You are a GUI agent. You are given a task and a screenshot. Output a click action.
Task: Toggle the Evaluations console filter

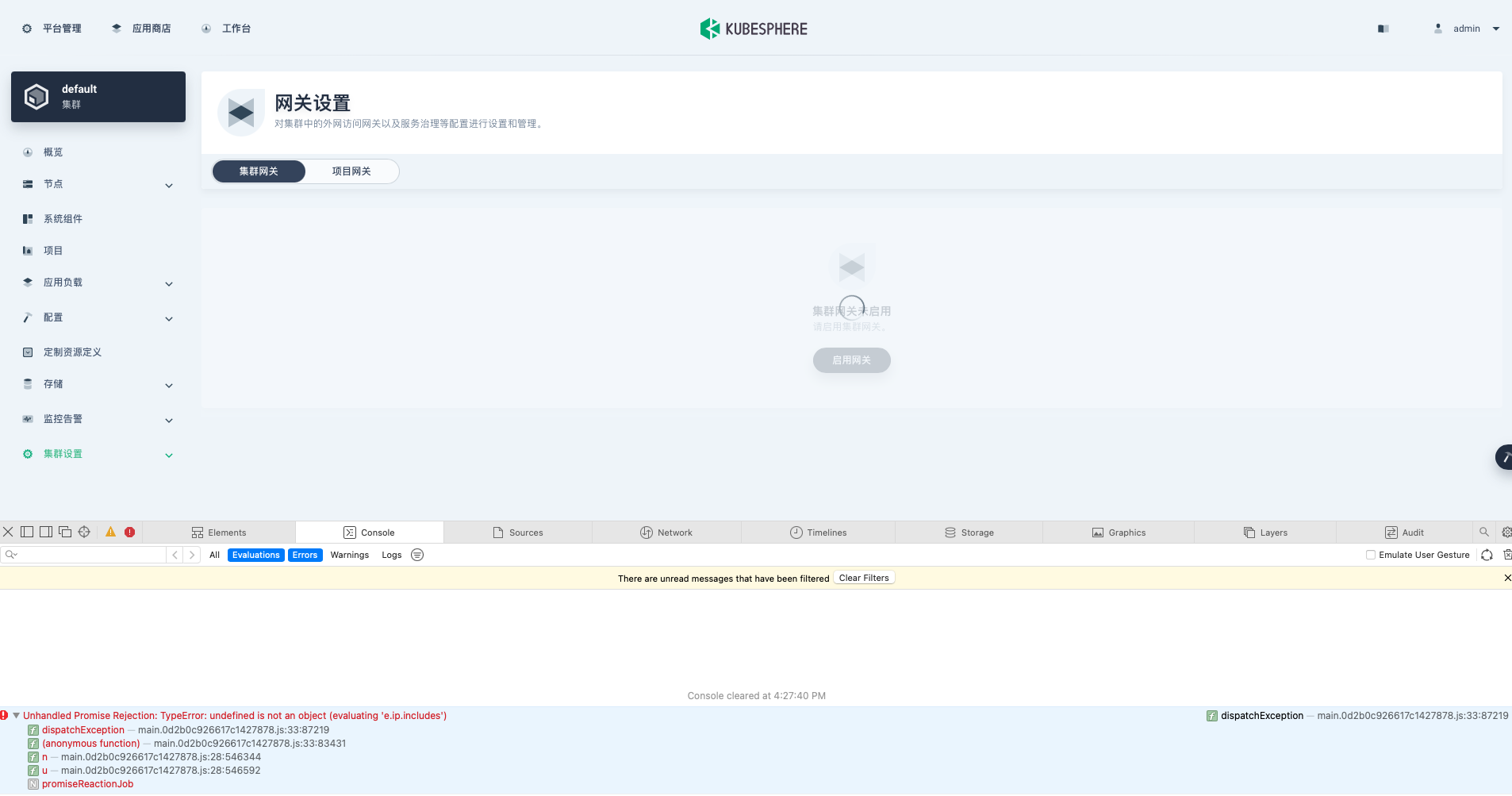[255, 555]
